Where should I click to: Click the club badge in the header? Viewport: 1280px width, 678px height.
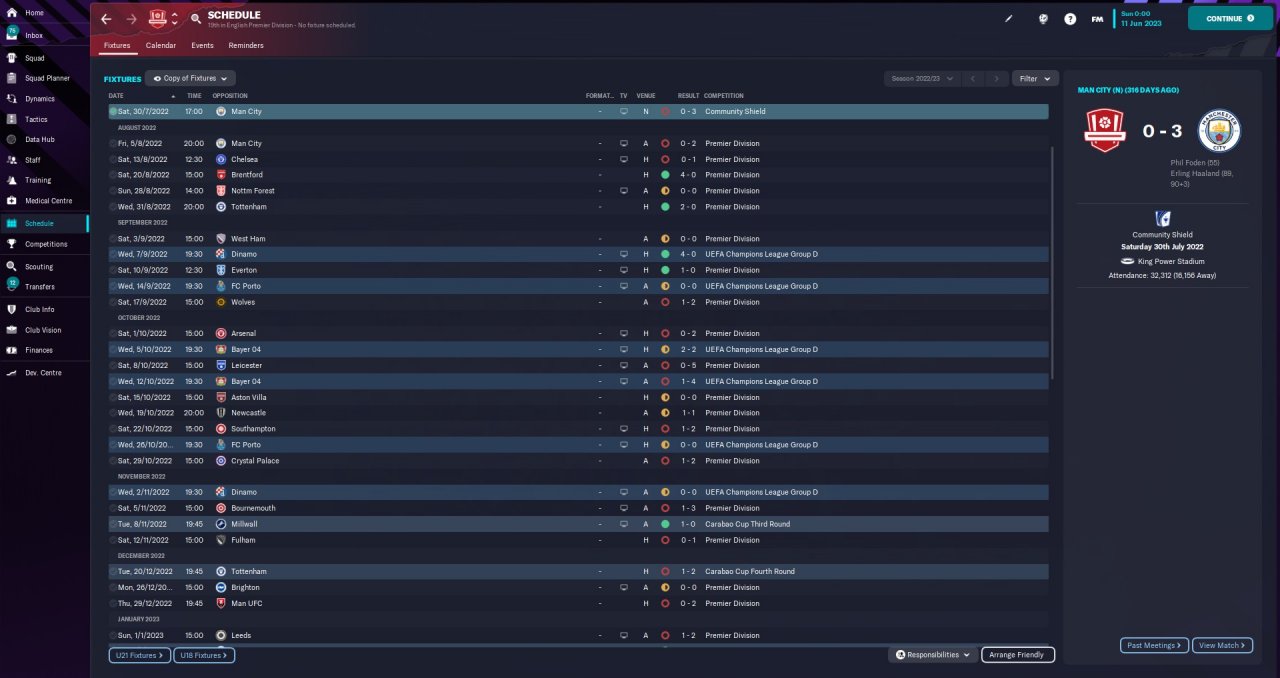(158, 18)
